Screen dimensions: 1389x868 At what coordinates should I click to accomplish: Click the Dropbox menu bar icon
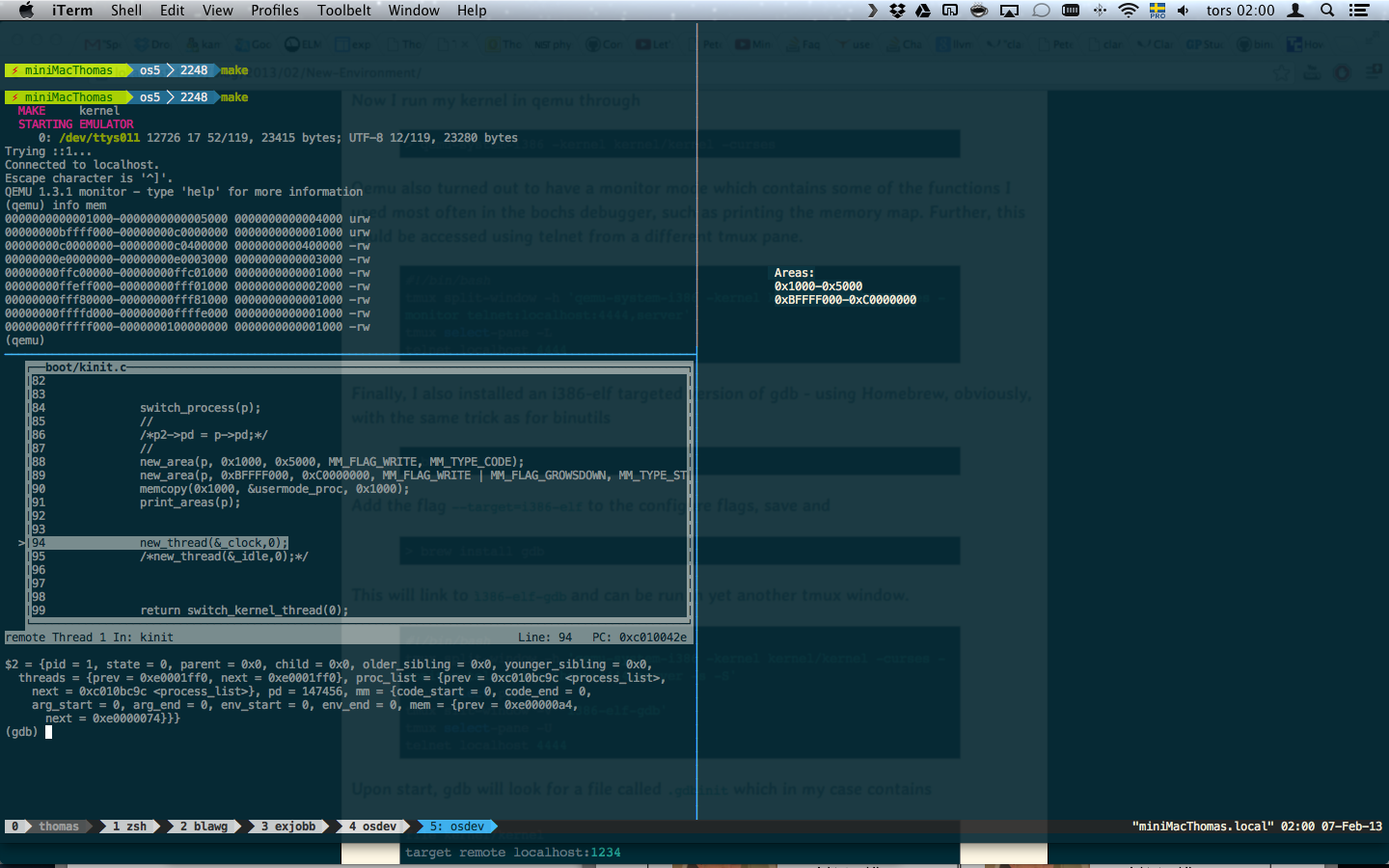[x=897, y=11]
